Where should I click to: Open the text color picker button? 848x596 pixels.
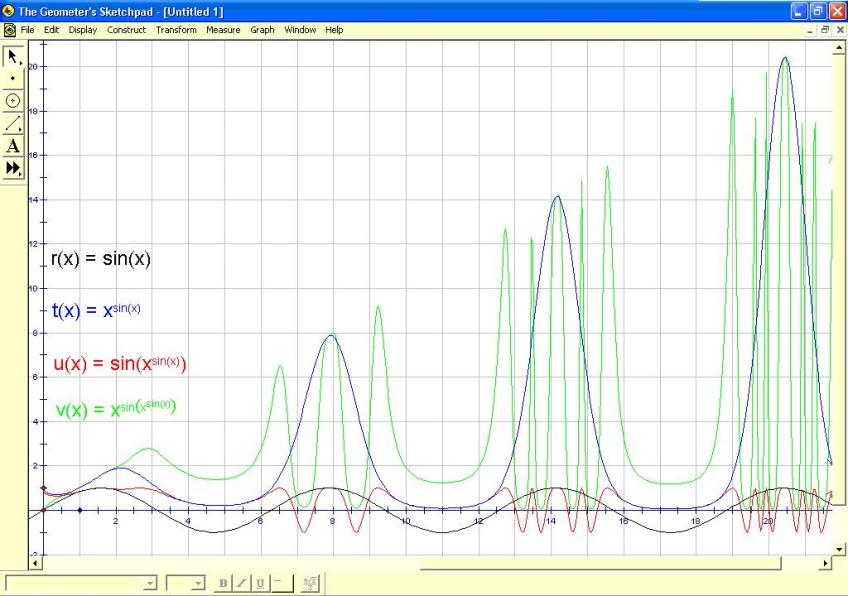(x=279, y=582)
